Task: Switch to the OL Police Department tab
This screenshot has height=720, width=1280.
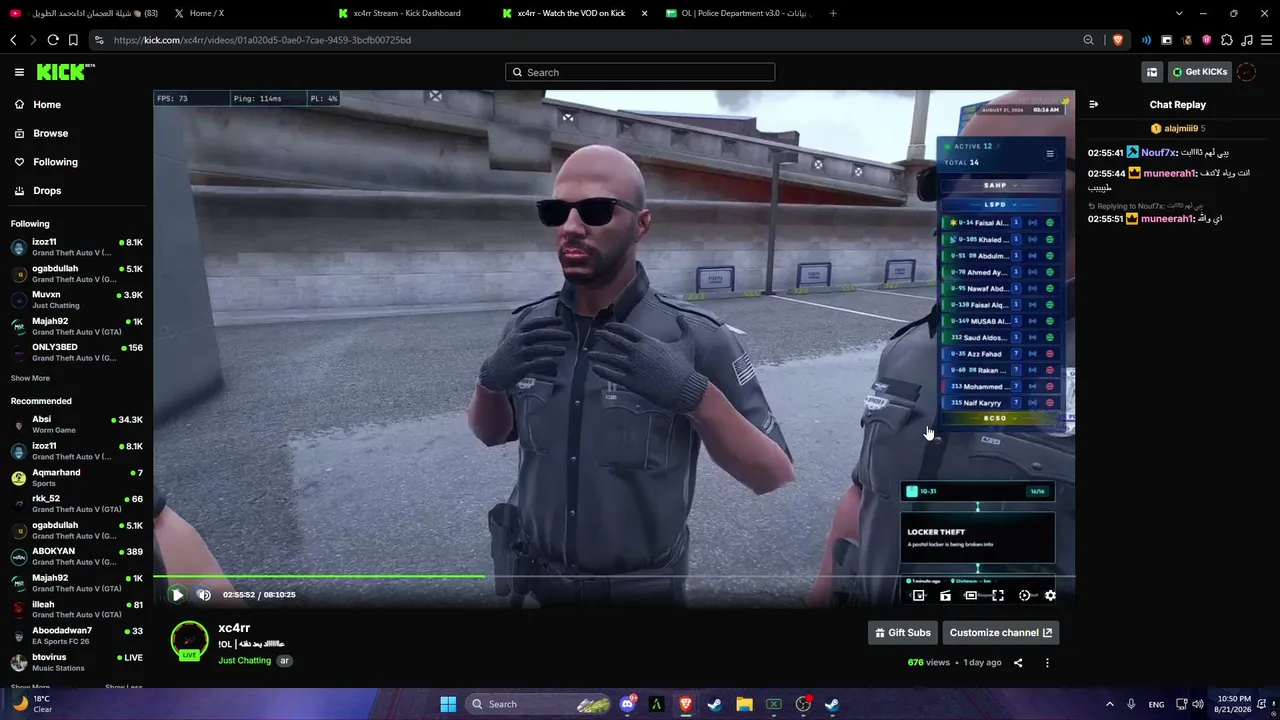Action: [x=738, y=13]
